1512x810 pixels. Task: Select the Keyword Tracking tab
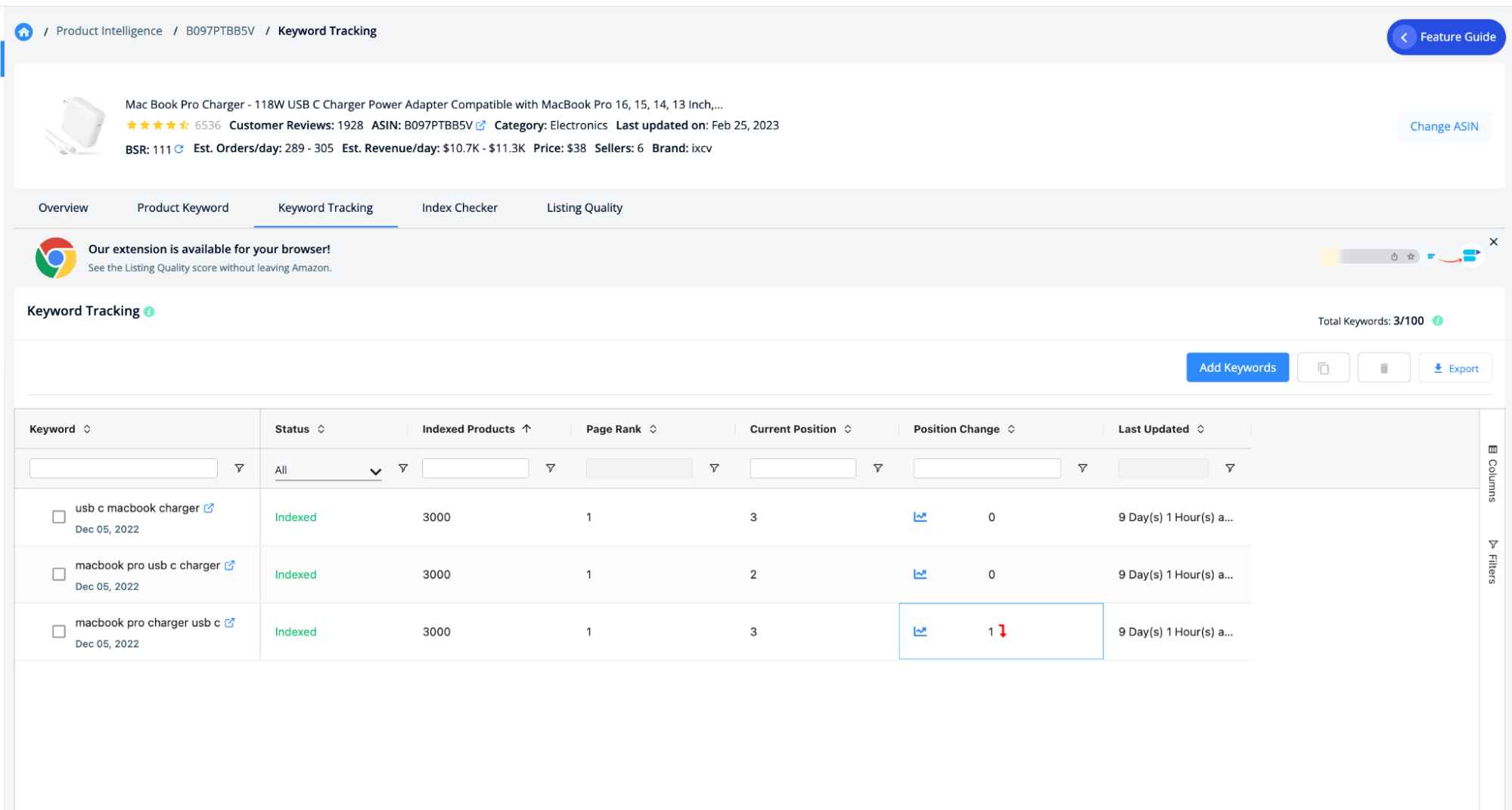point(325,208)
